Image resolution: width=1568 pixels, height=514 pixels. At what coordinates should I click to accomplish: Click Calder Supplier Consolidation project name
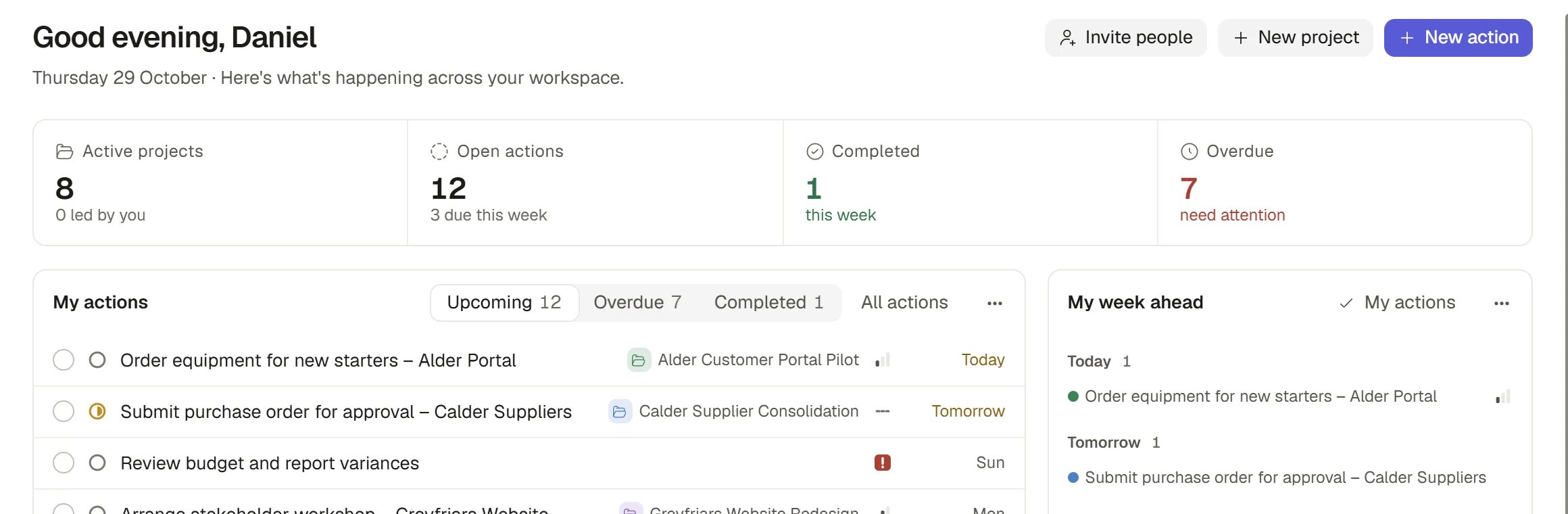pos(749,411)
